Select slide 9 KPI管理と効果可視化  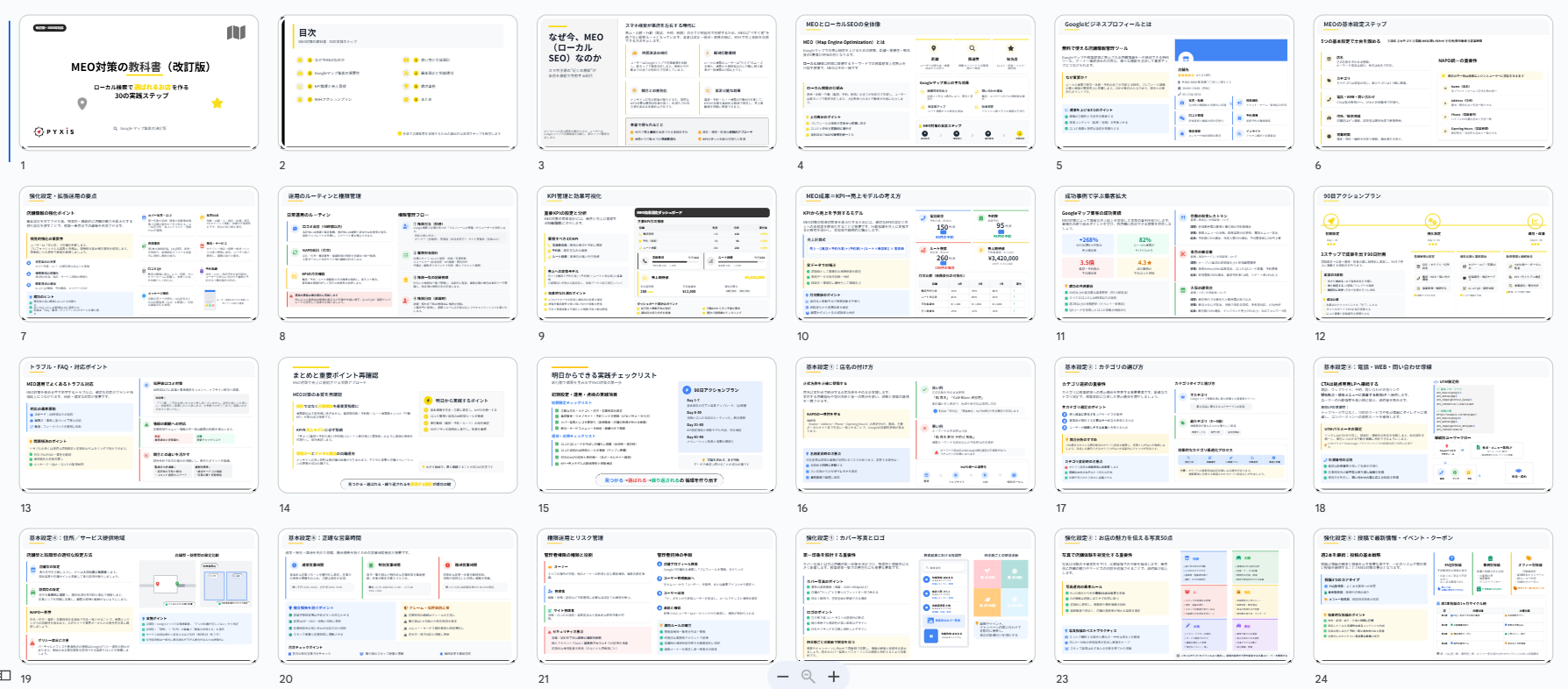[656, 253]
